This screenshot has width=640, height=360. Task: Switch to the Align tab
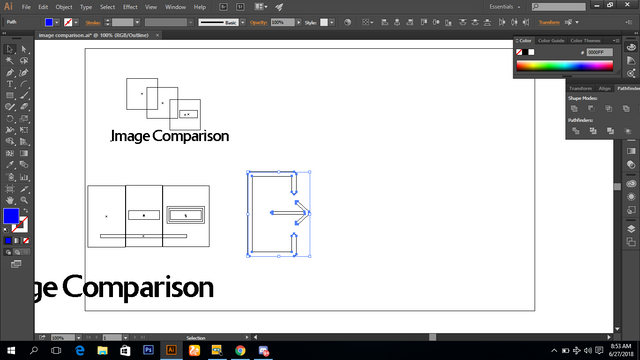point(604,89)
